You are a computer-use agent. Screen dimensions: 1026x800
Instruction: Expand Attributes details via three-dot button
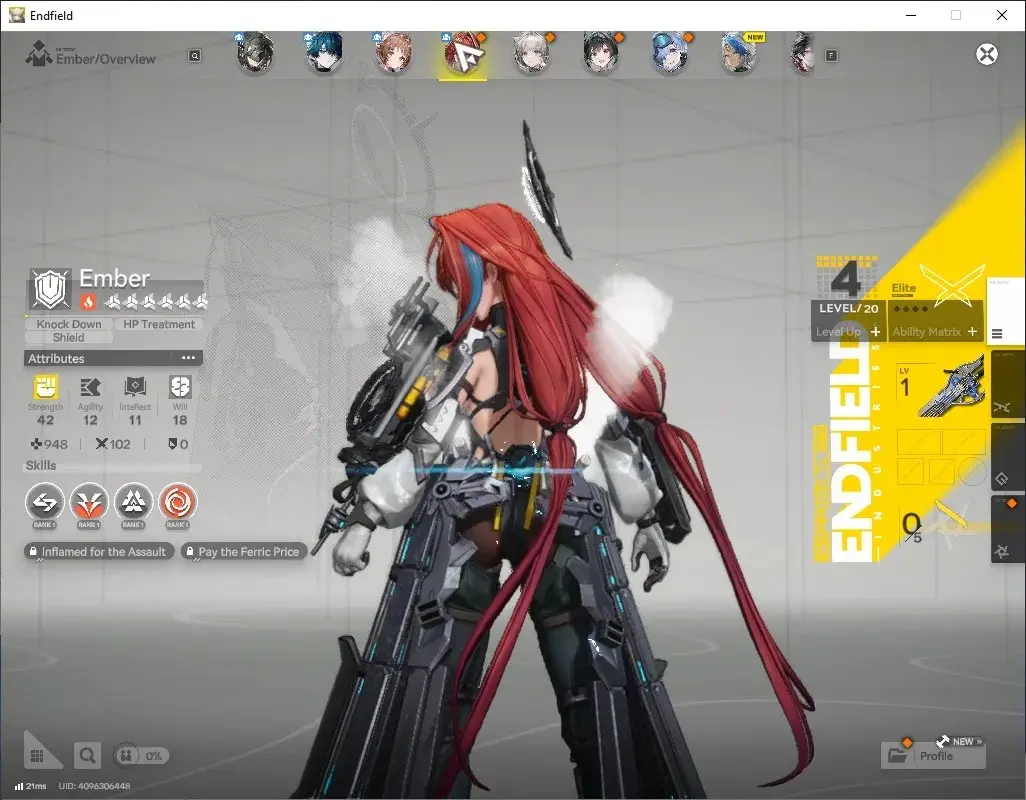[188, 358]
